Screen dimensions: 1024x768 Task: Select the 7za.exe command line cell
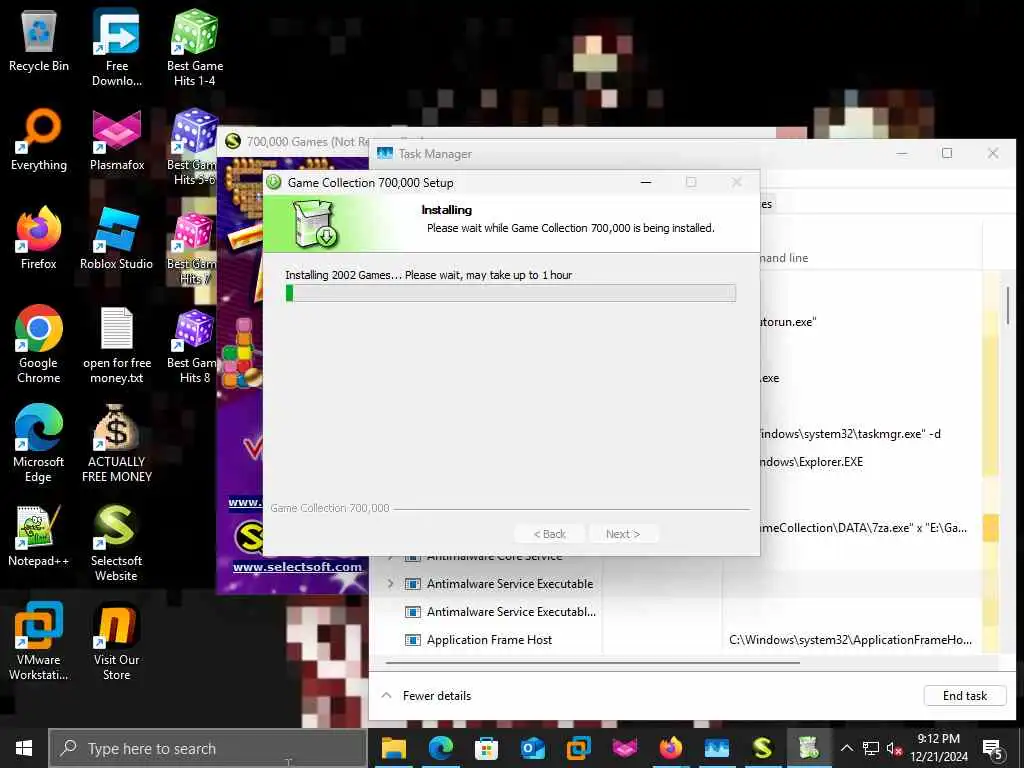(863, 528)
